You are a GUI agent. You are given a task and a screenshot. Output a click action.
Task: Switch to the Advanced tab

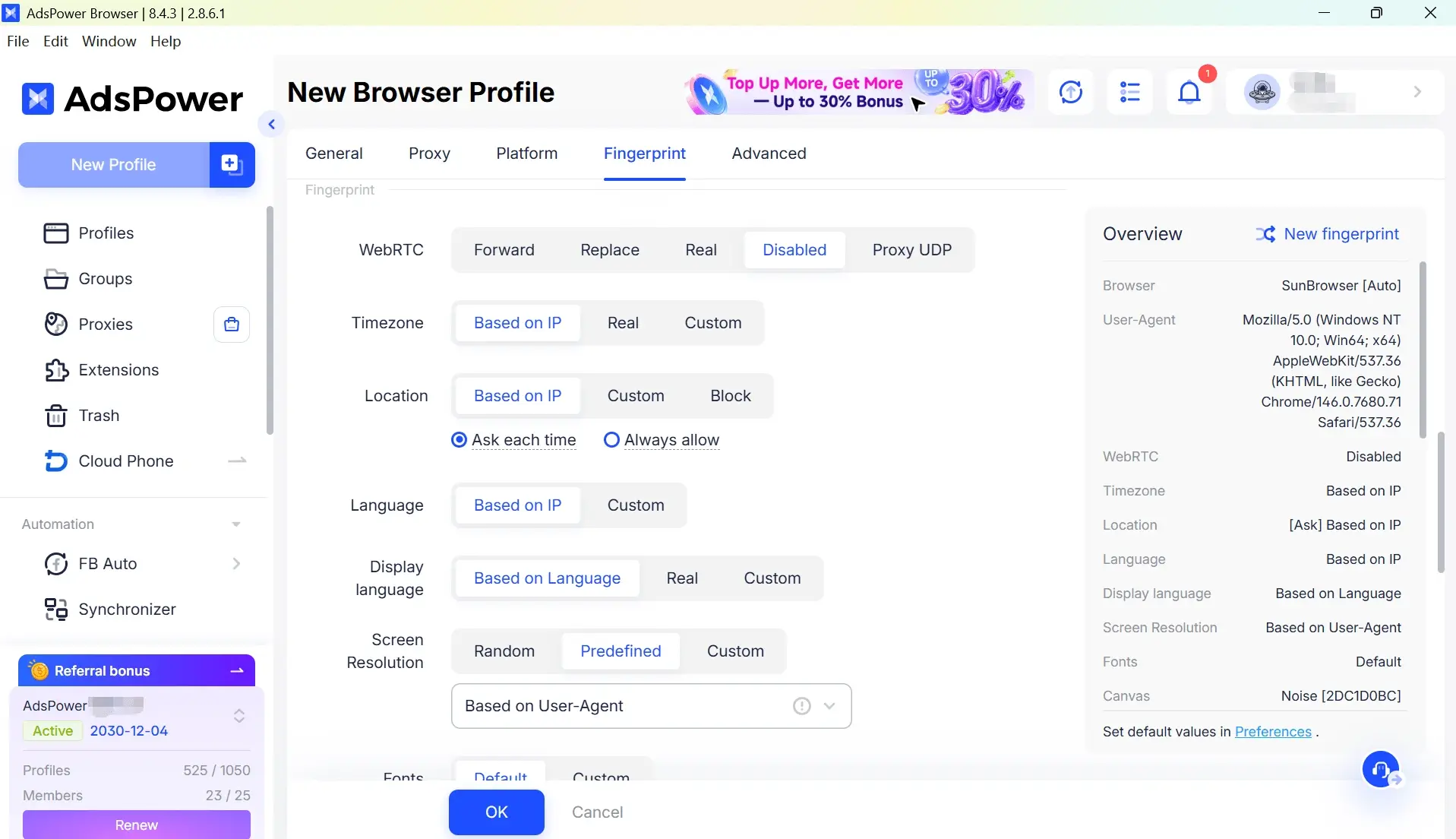[769, 154]
